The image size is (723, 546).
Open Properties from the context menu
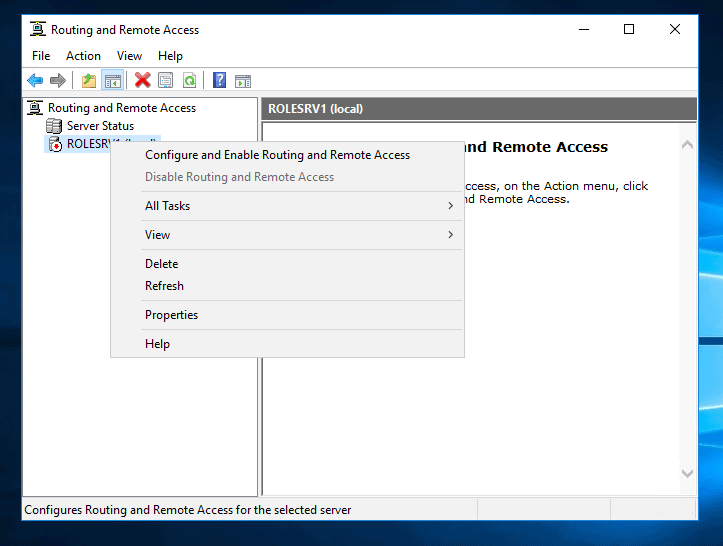click(287, 315)
